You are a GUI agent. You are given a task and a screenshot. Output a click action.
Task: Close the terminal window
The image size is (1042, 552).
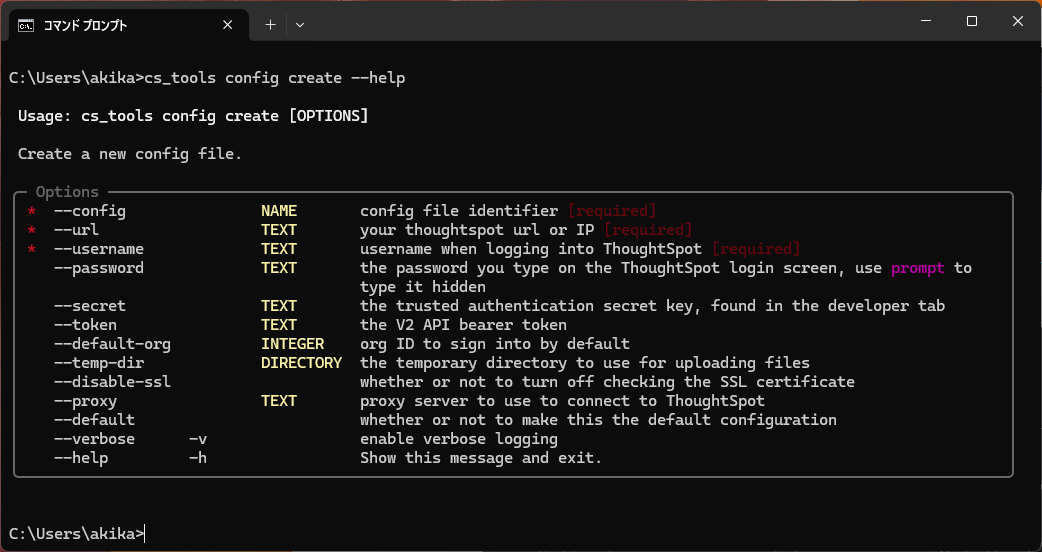point(1017,22)
